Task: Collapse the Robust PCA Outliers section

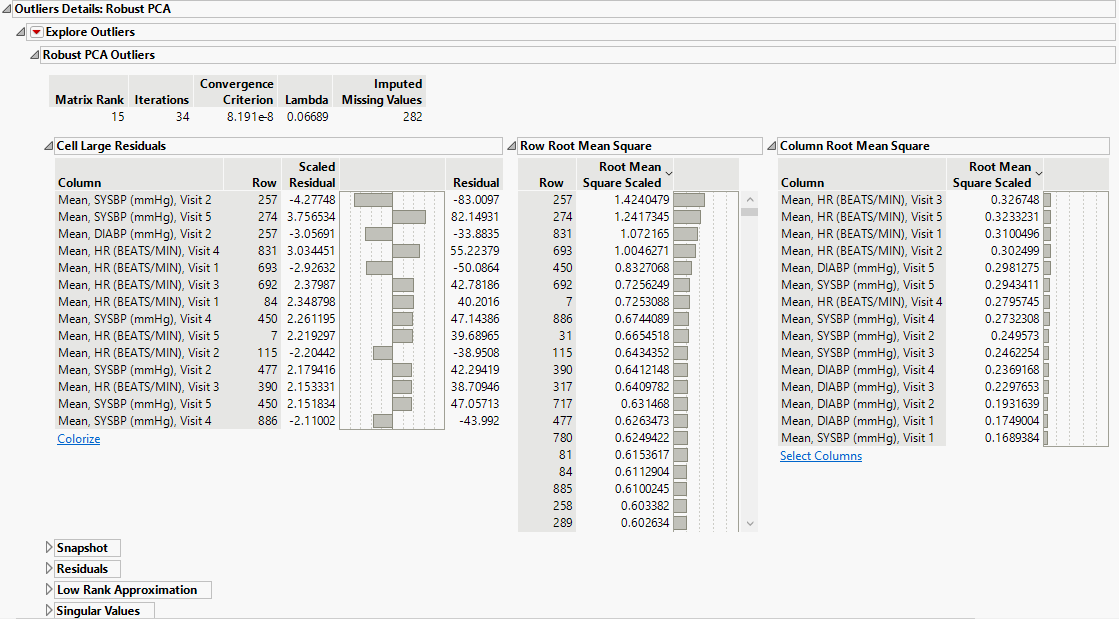Action: click(35, 55)
